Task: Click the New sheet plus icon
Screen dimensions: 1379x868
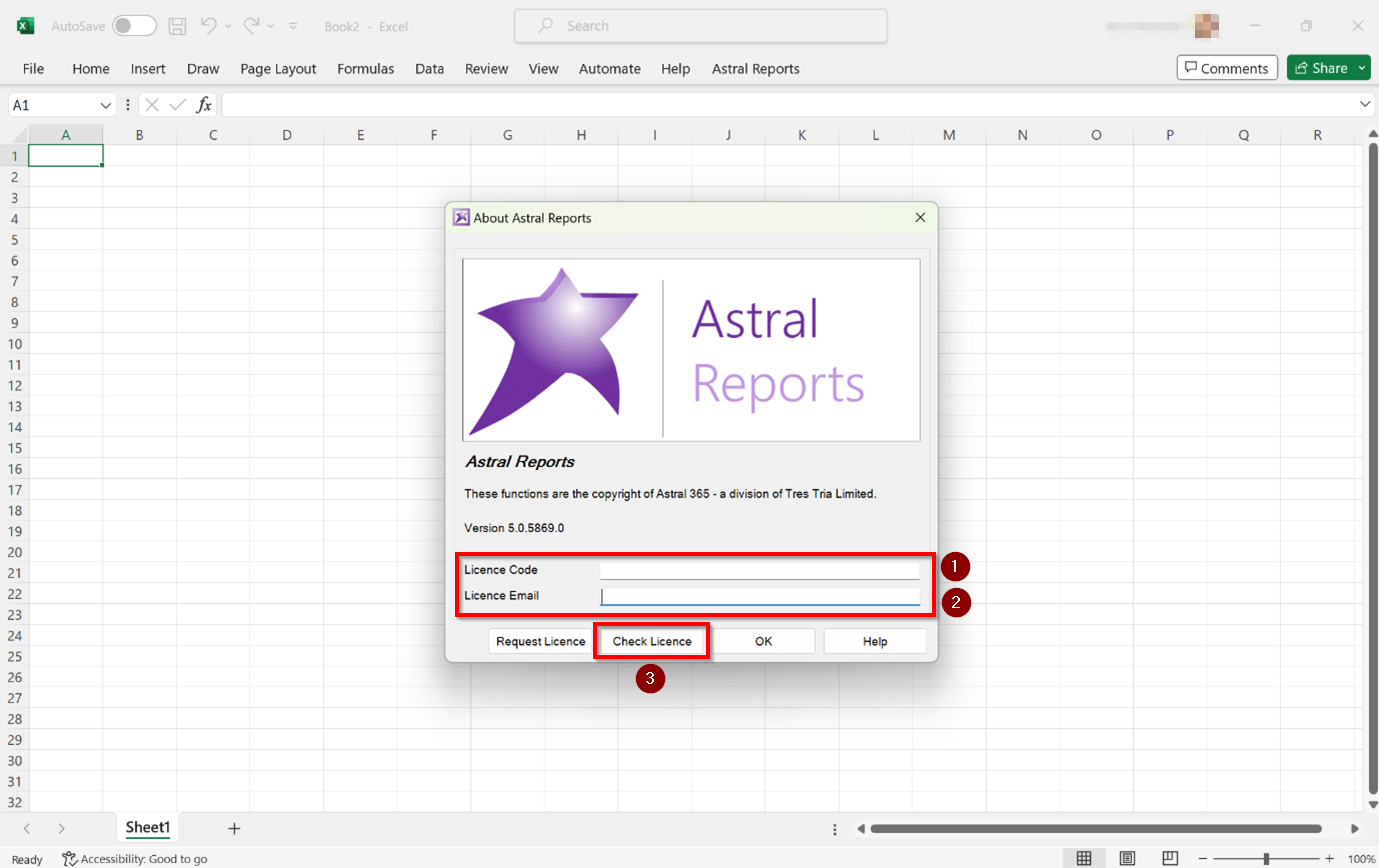Action: pyautogui.click(x=234, y=828)
